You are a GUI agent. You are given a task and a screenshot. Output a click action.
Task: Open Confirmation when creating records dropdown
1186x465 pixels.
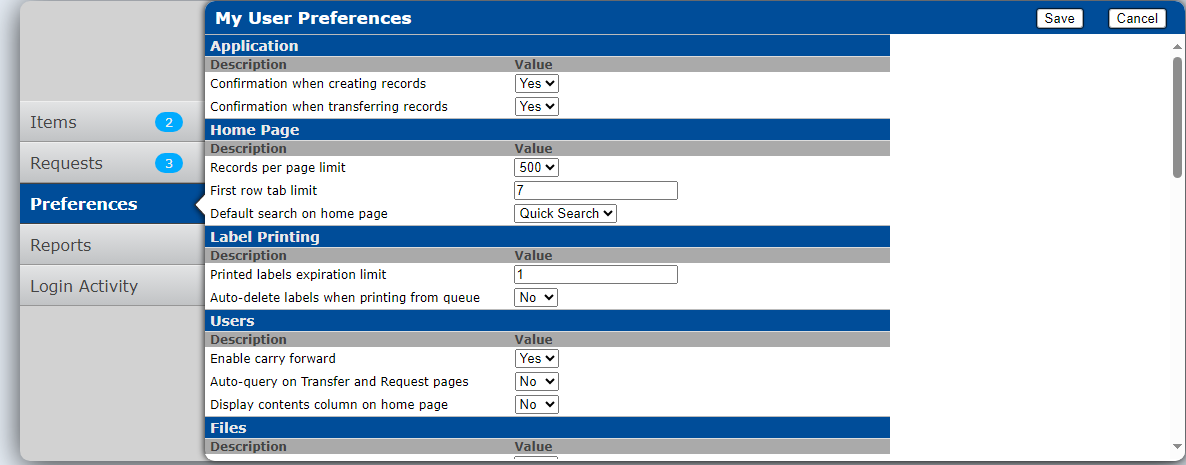(x=537, y=84)
